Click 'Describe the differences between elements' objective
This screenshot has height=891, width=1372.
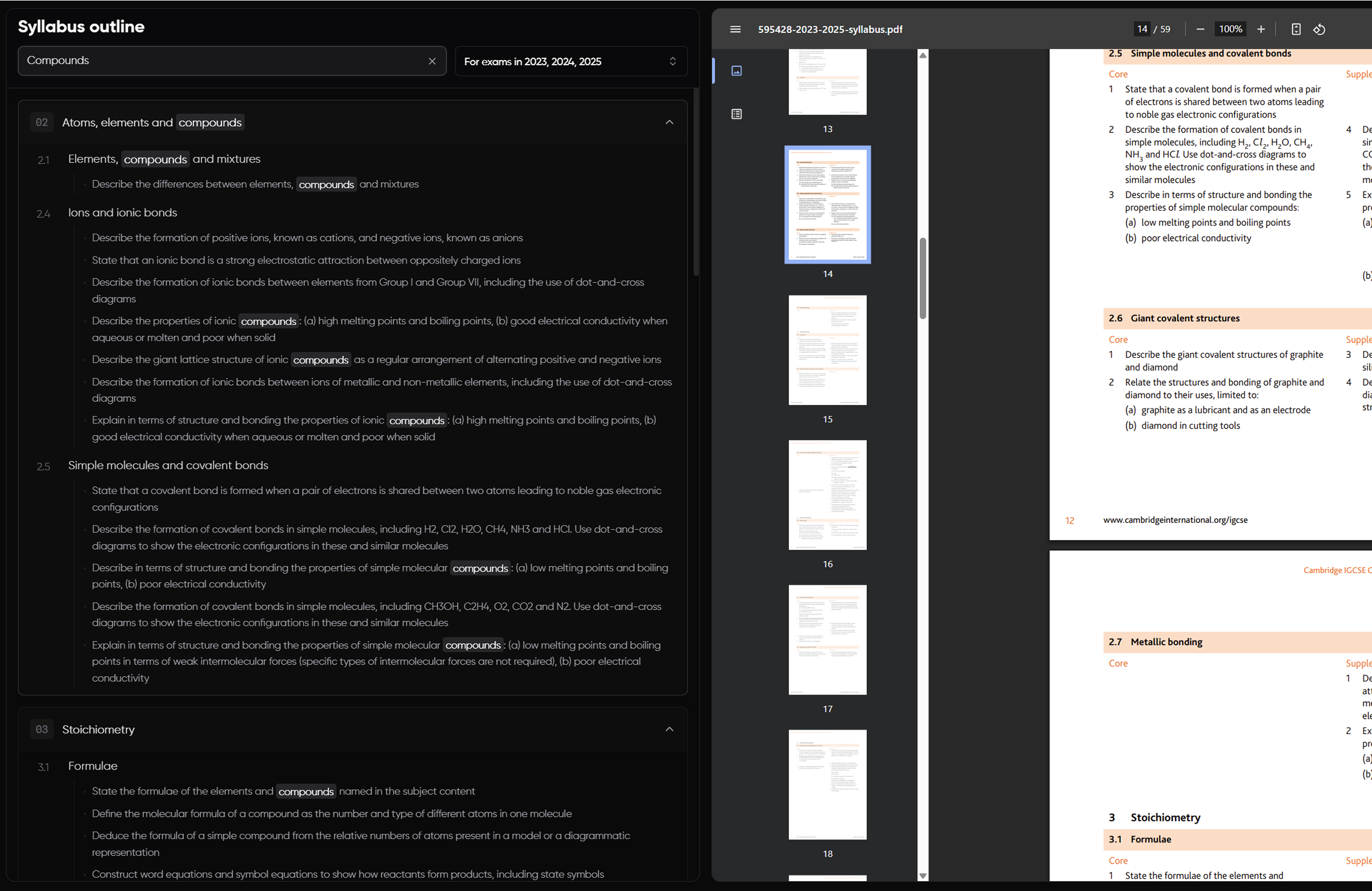pyautogui.click(x=255, y=184)
